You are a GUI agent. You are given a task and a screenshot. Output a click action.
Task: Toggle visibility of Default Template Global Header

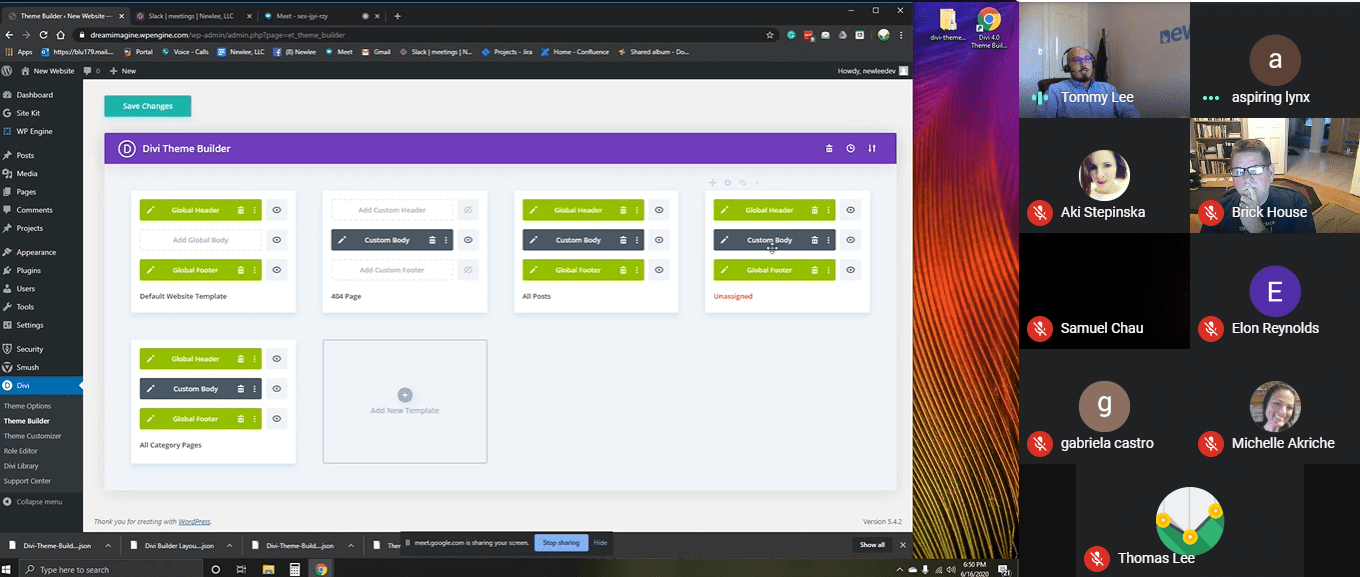click(x=277, y=210)
